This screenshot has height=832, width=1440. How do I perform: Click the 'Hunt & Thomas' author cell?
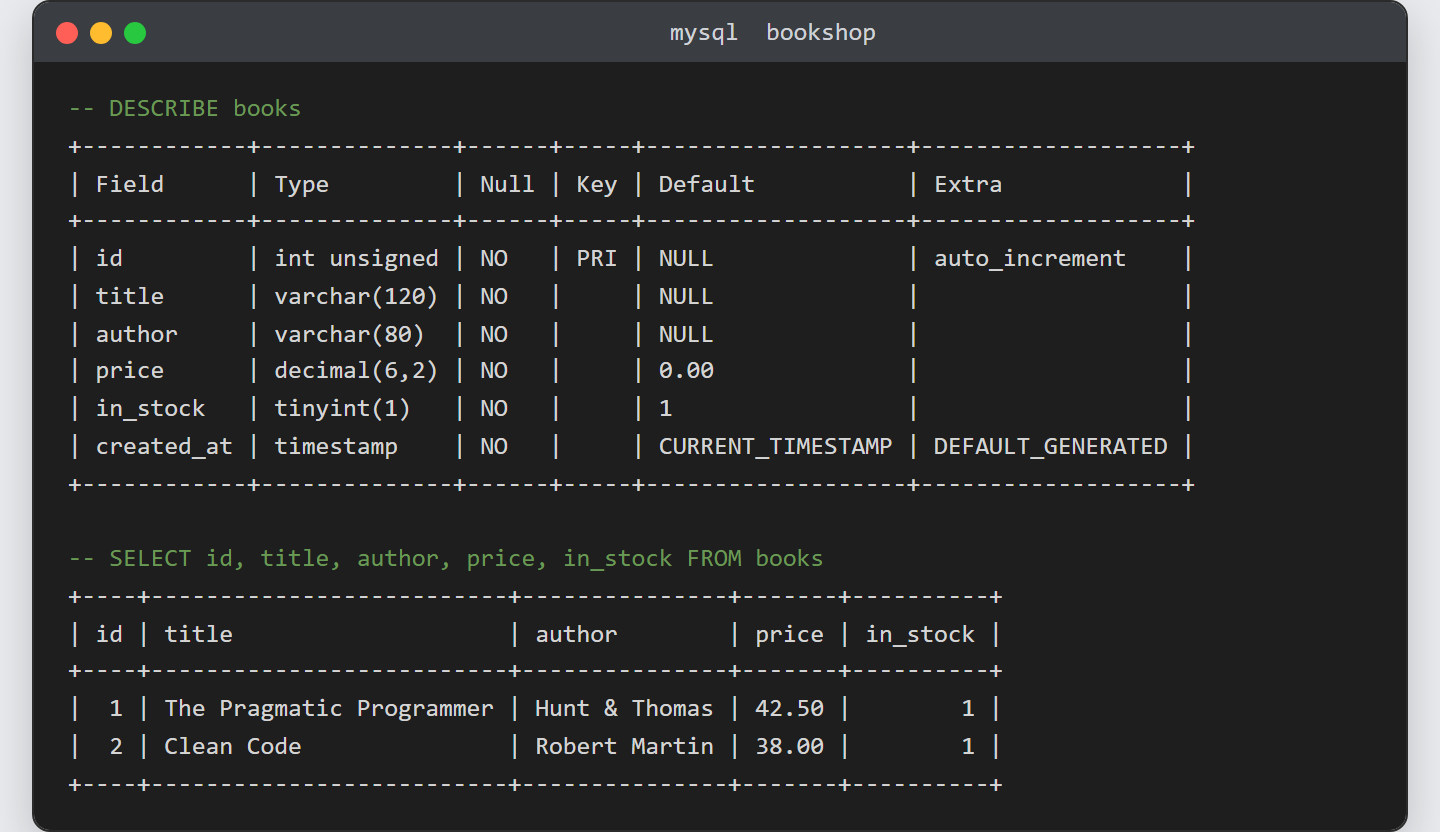tap(624, 708)
